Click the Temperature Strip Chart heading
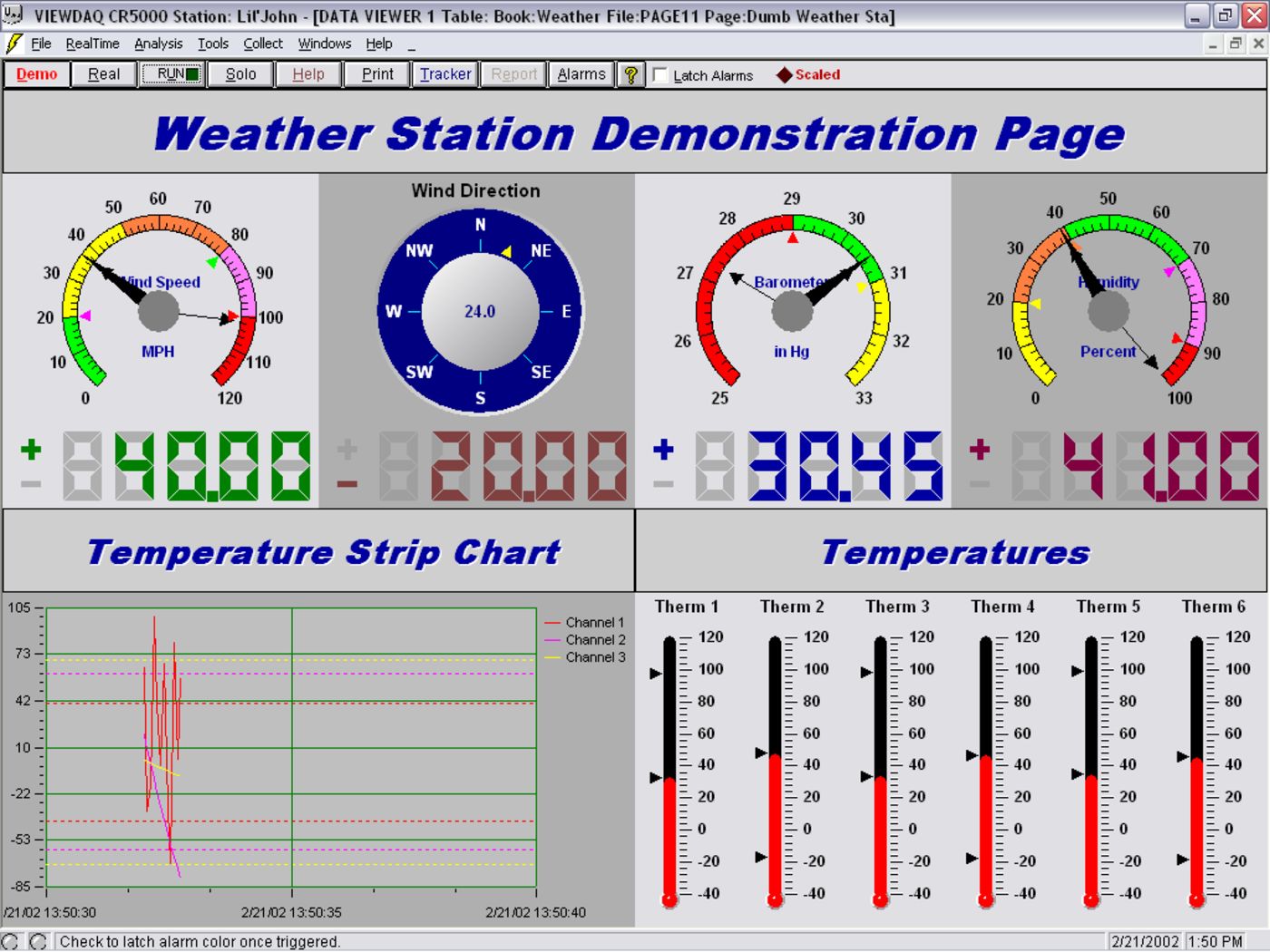The height and width of the screenshot is (952, 1270). 324,552
